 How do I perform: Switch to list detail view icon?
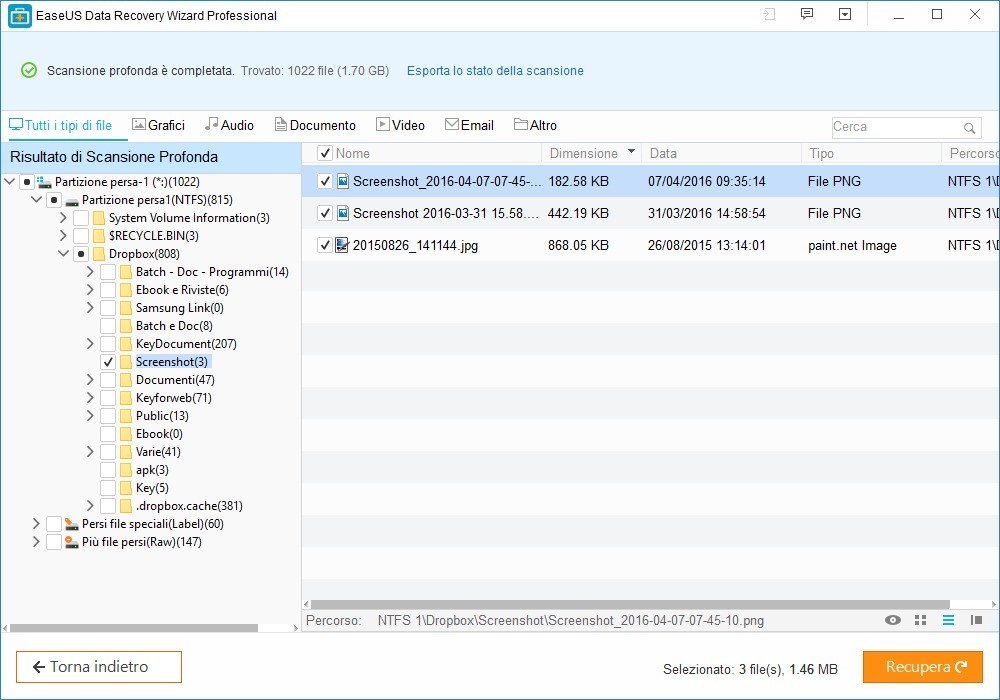(949, 621)
